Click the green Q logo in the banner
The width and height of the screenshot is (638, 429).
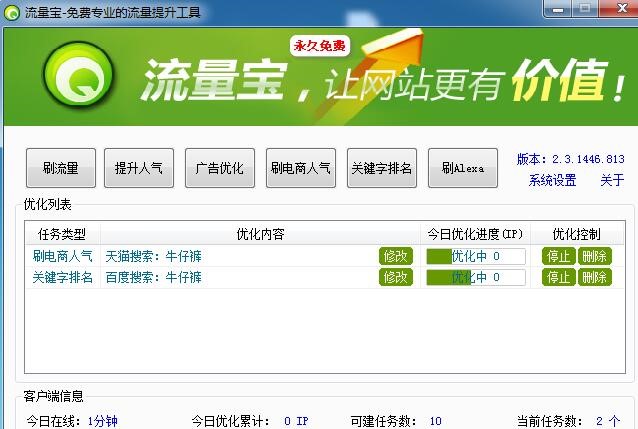pos(79,76)
